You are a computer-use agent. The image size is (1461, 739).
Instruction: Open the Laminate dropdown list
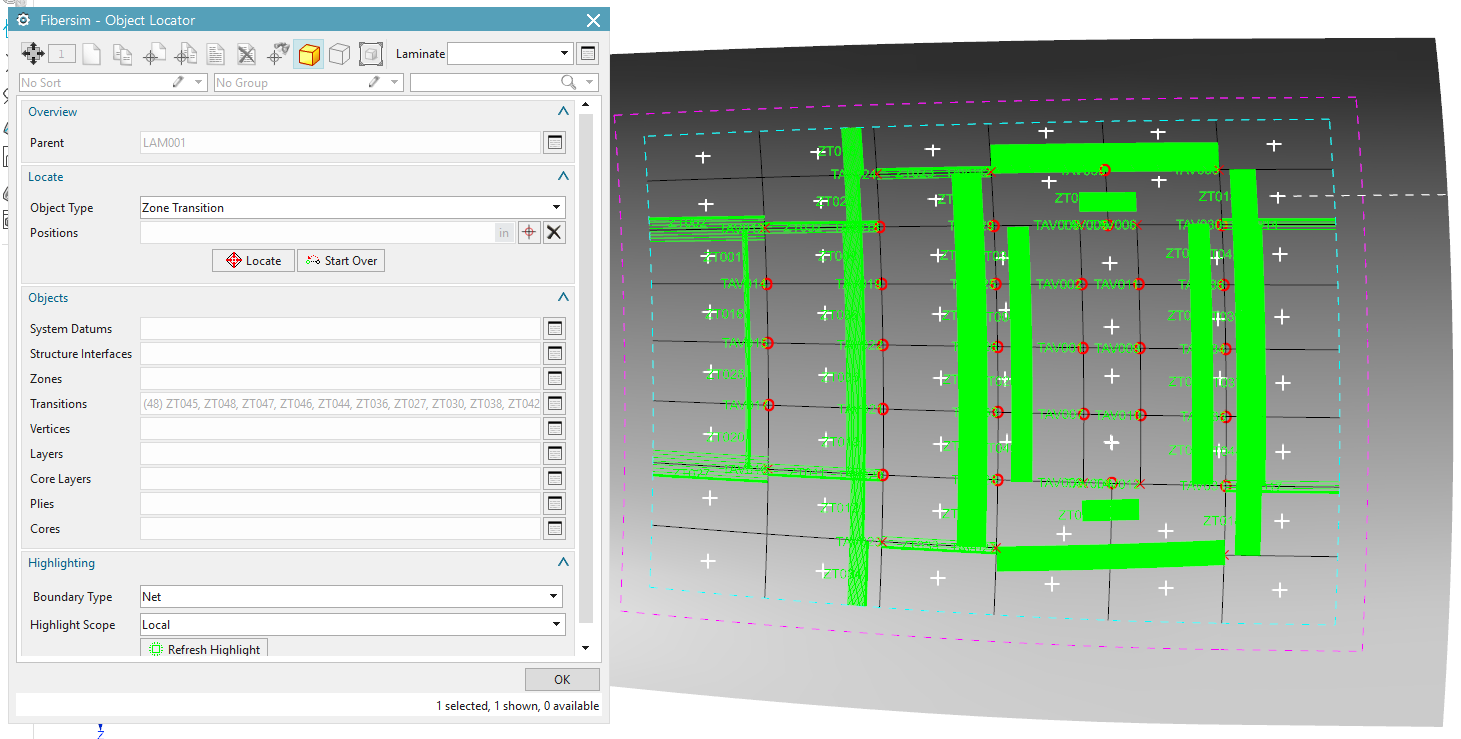pos(564,53)
